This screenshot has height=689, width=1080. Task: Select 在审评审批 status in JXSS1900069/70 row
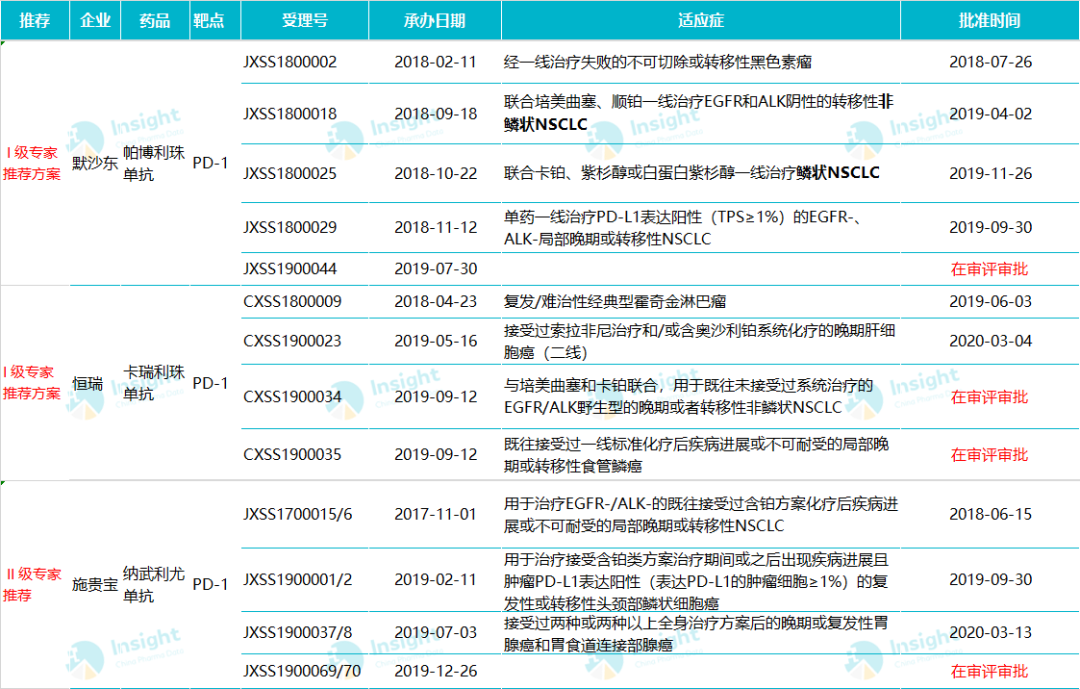point(989,672)
